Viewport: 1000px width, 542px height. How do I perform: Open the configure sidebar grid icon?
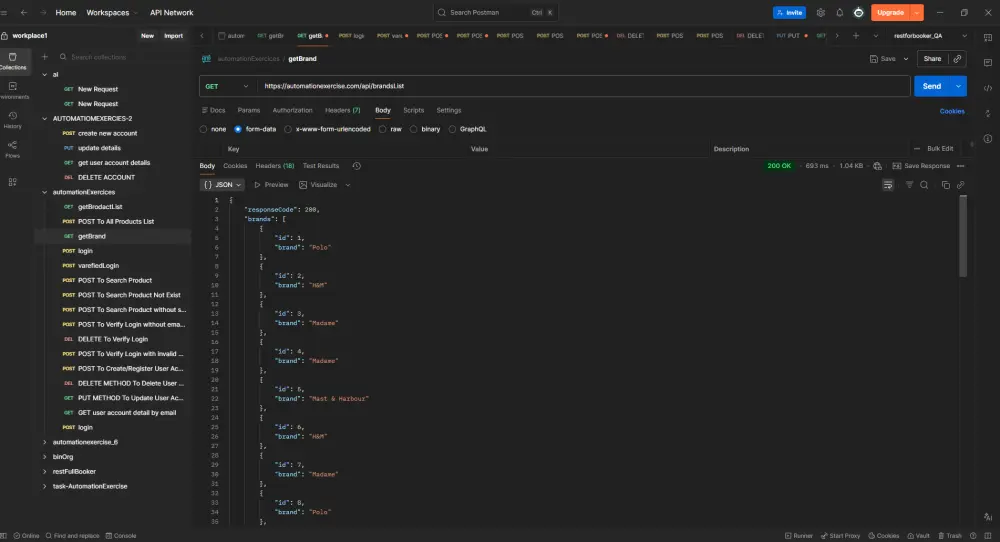[13, 182]
